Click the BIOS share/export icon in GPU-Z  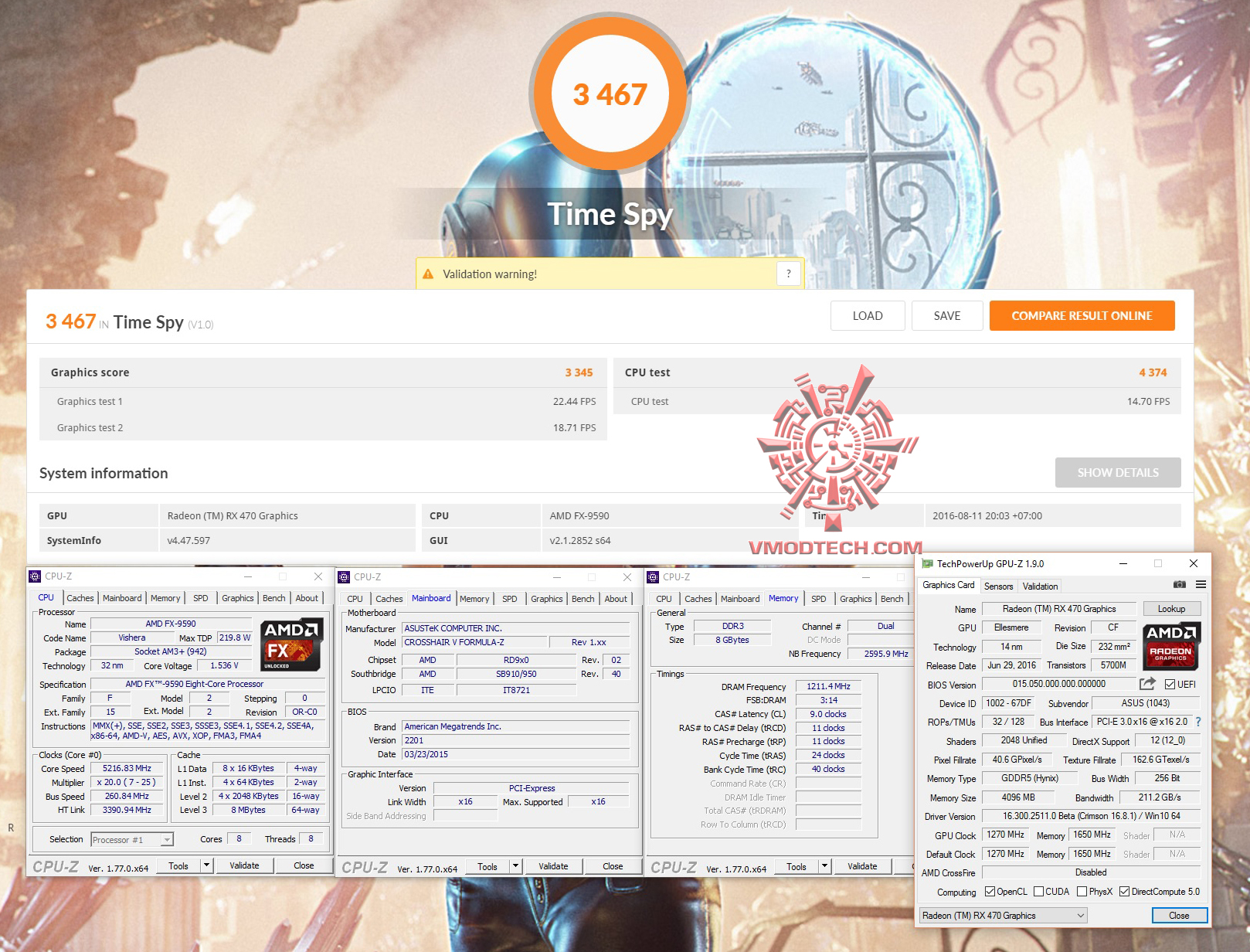(x=1147, y=684)
